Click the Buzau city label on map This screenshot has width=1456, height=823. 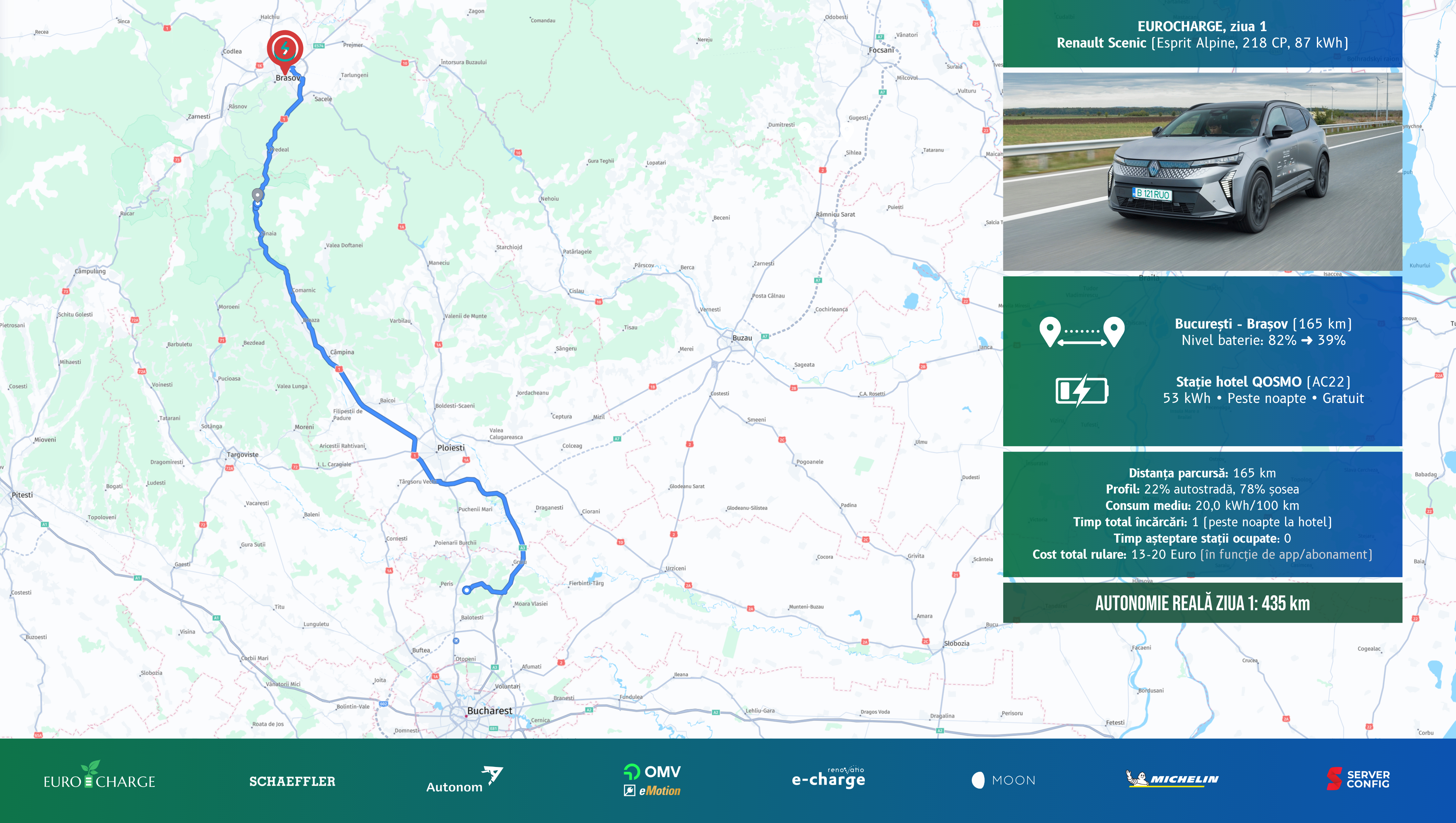[x=742, y=338]
